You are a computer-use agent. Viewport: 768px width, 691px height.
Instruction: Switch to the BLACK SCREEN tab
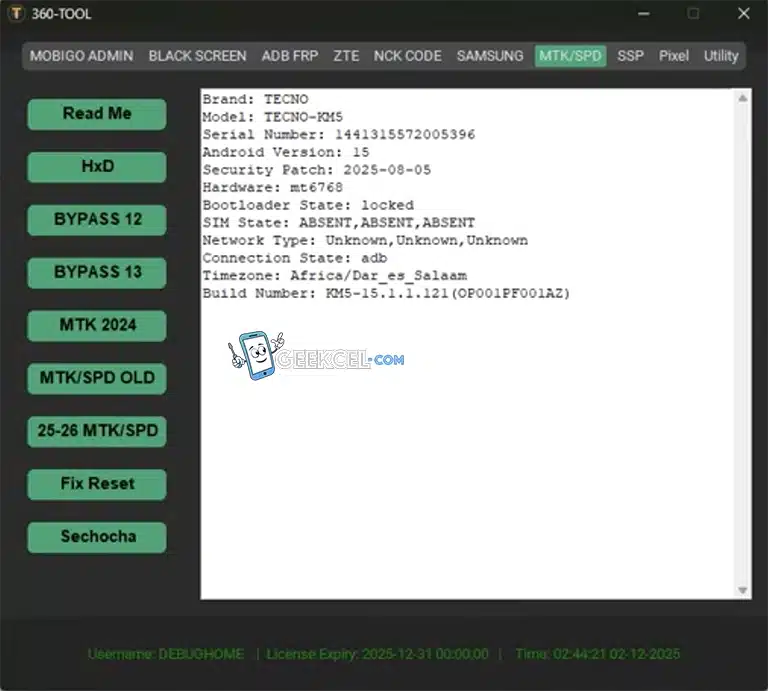(x=197, y=56)
